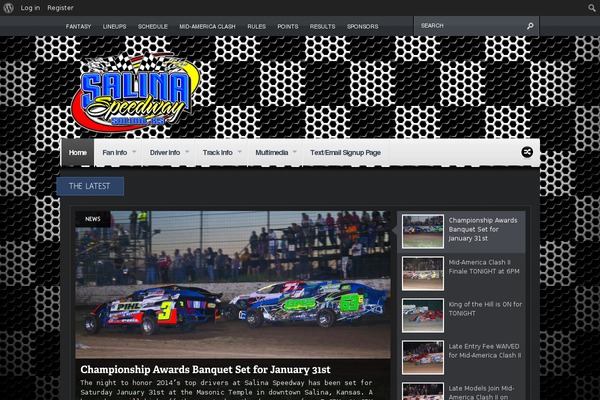Screen dimensions: 600x400
Task: Select the Late Entry Fee WAIVED thumbnail
Action: coord(423,358)
